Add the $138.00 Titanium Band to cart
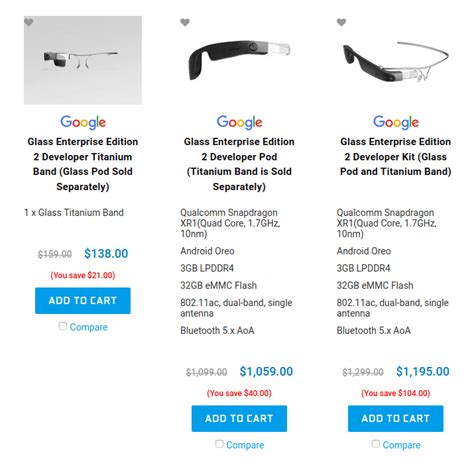This screenshot has width=474, height=469. pyautogui.click(x=83, y=301)
